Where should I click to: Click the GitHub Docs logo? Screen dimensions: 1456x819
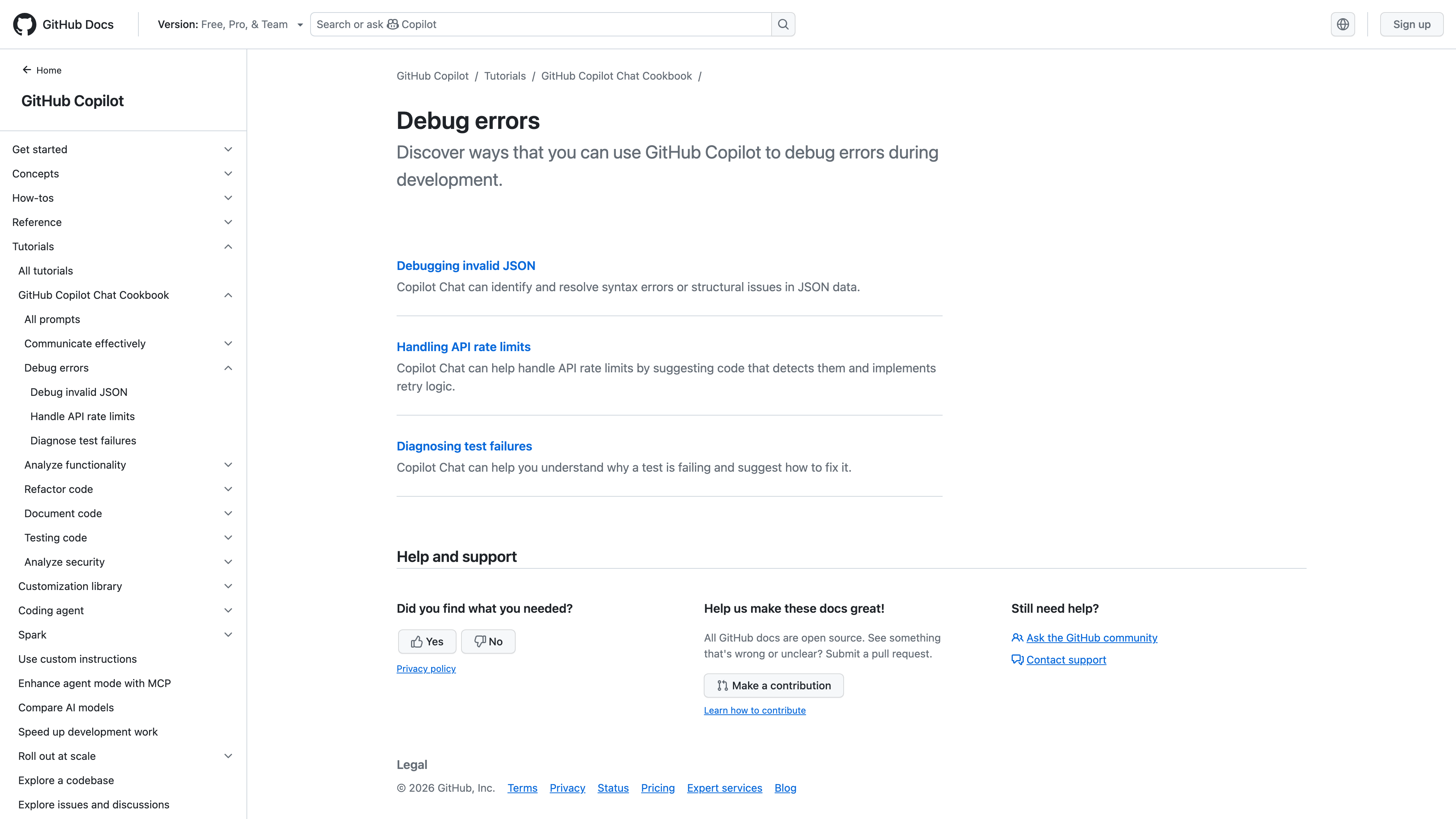tap(25, 24)
